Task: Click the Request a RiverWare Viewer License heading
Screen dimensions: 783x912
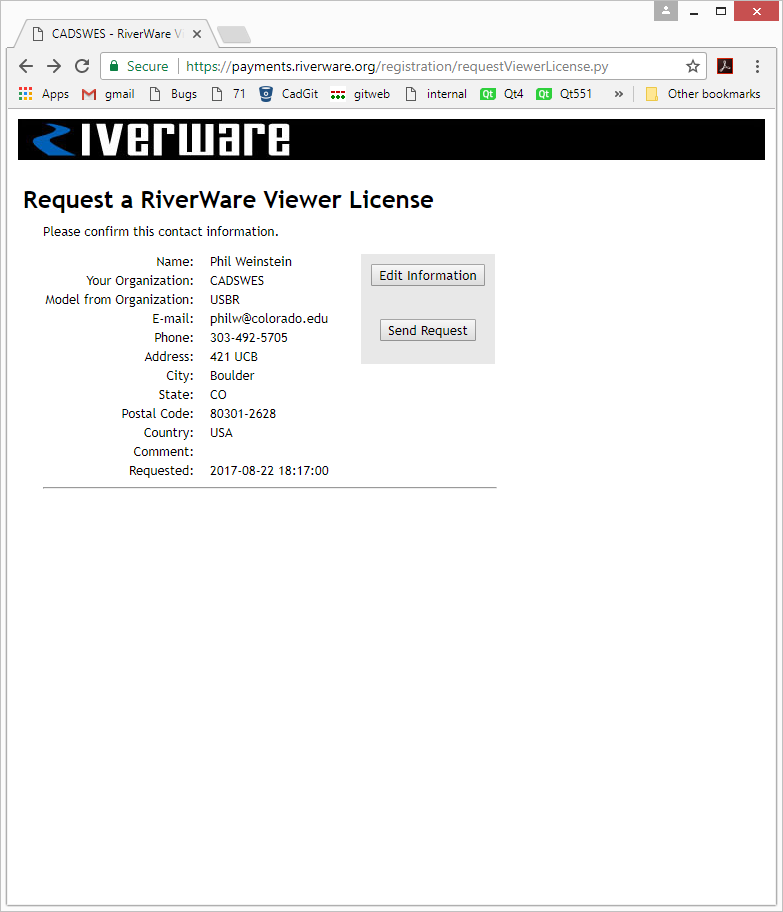Action: pos(228,200)
